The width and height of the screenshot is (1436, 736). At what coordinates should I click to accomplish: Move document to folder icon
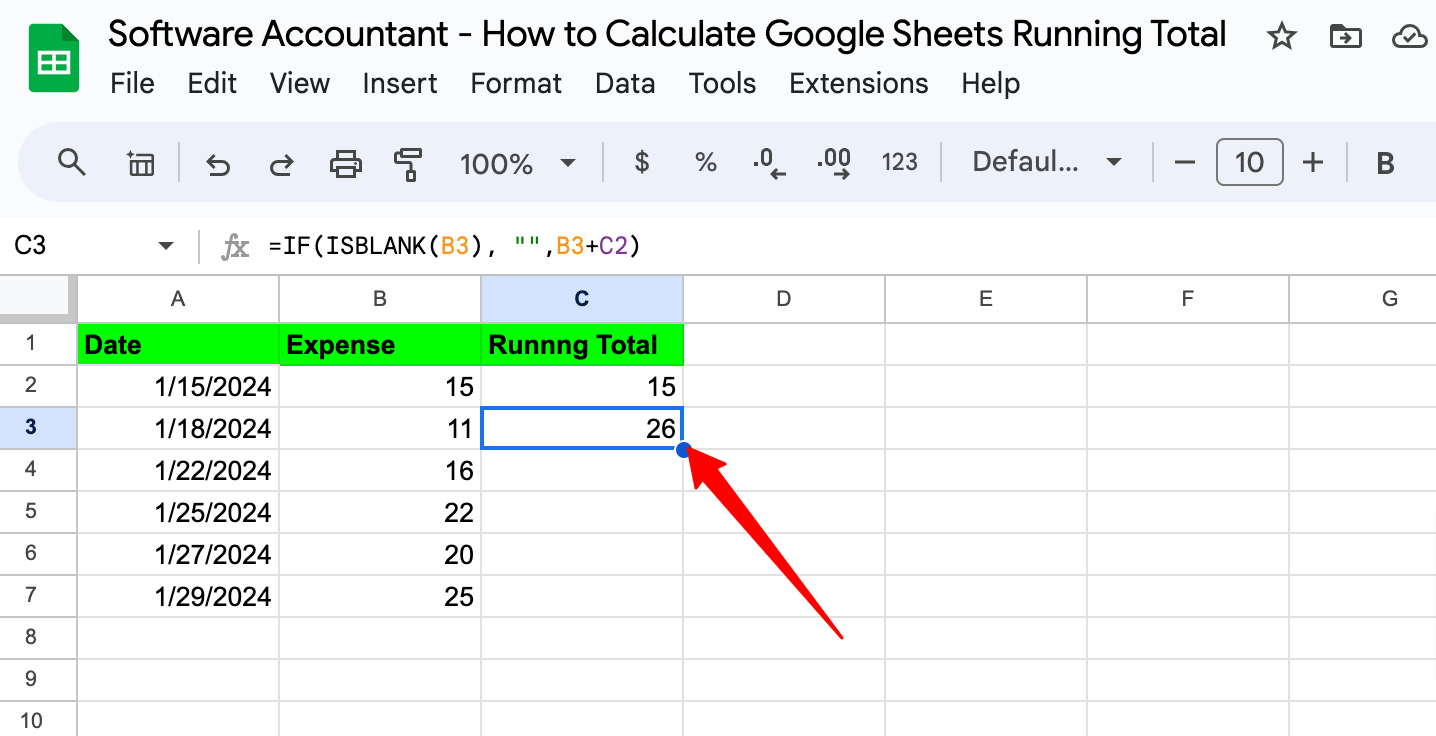pyautogui.click(x=1345, y=37)
